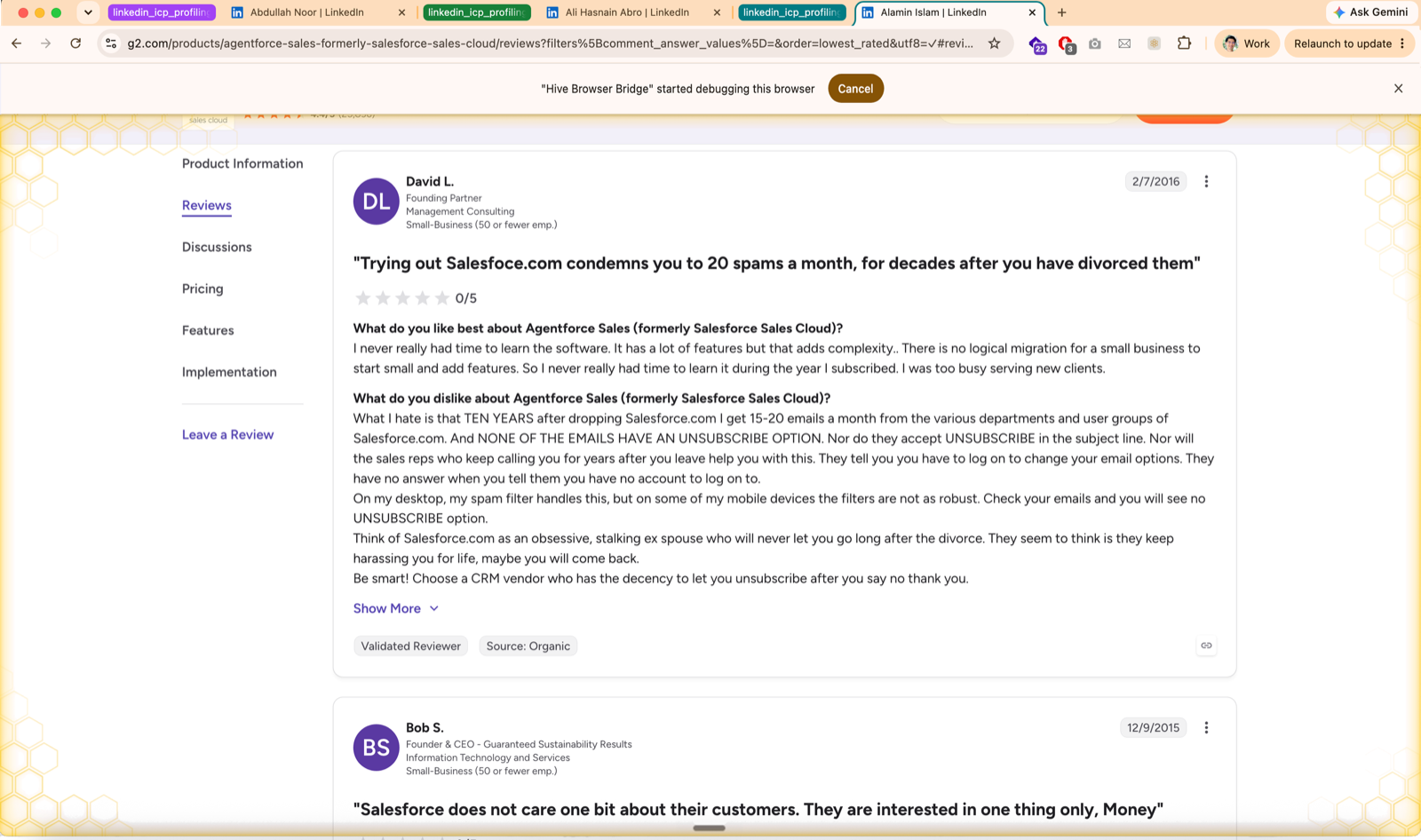Image resolution: width=1421 pixels, height=840 pixels.
Task: Toggle the purple linkedin_icp_profiling tab group
Action: (162, 12)
